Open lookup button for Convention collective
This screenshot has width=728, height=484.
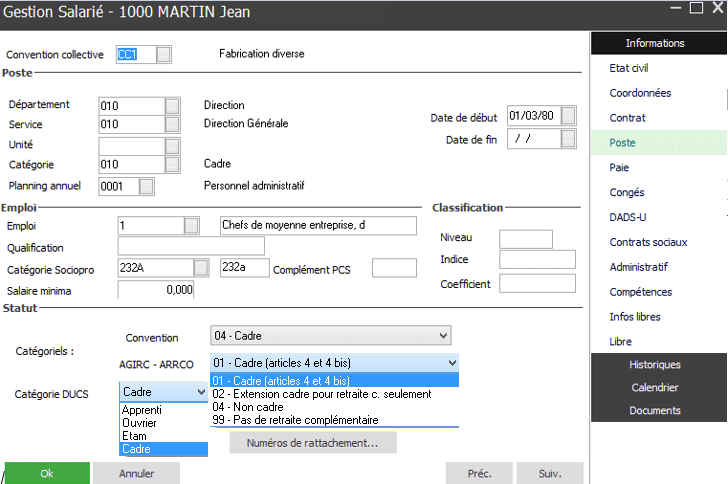pos(163,54)
